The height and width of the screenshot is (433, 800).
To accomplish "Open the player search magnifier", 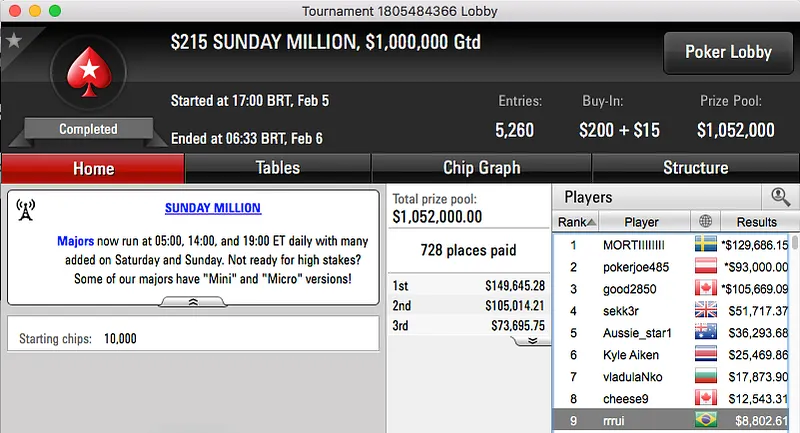I will coord(779,197).
